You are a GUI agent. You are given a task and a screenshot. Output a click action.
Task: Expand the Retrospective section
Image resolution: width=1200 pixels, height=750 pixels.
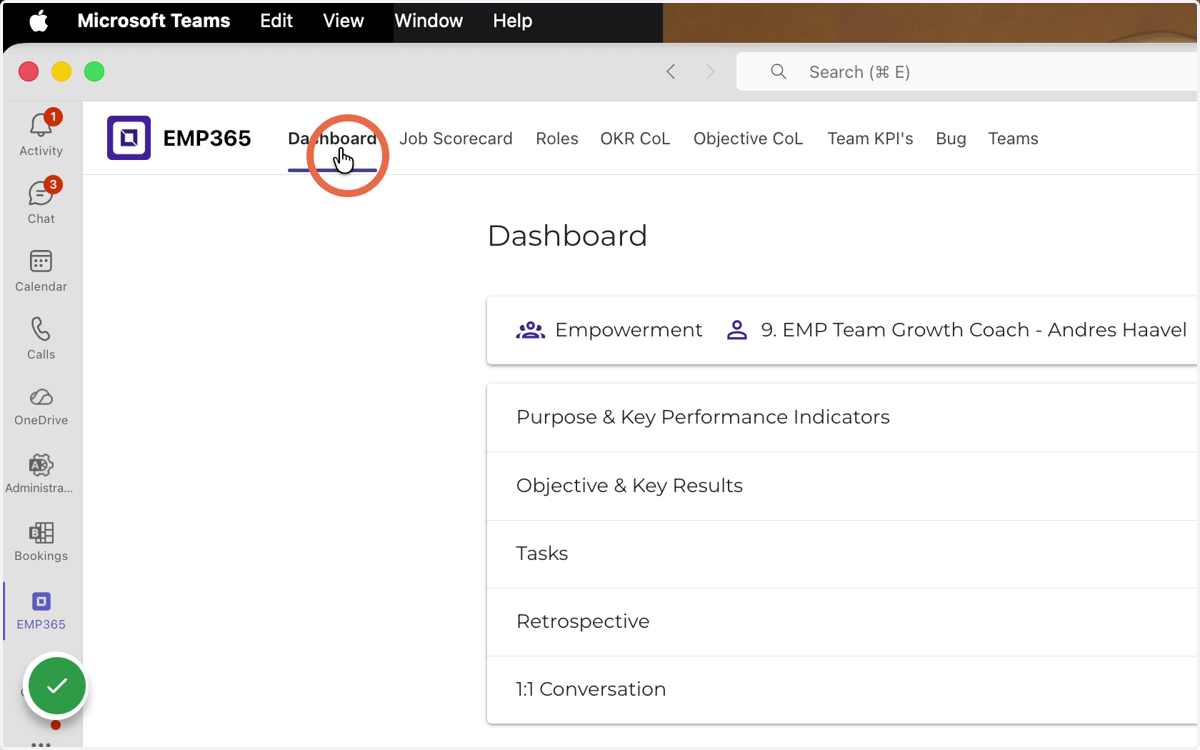coord(842,622)
